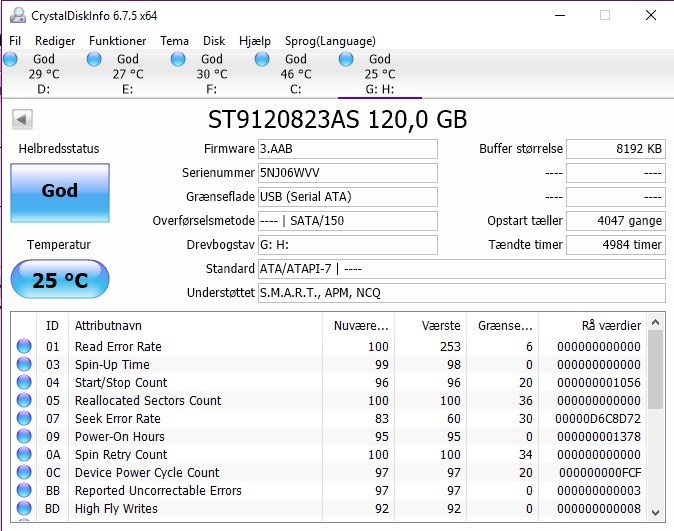
Task: Click the Opstart tæller field 4047 gange
Action: (x=616, y=221)
